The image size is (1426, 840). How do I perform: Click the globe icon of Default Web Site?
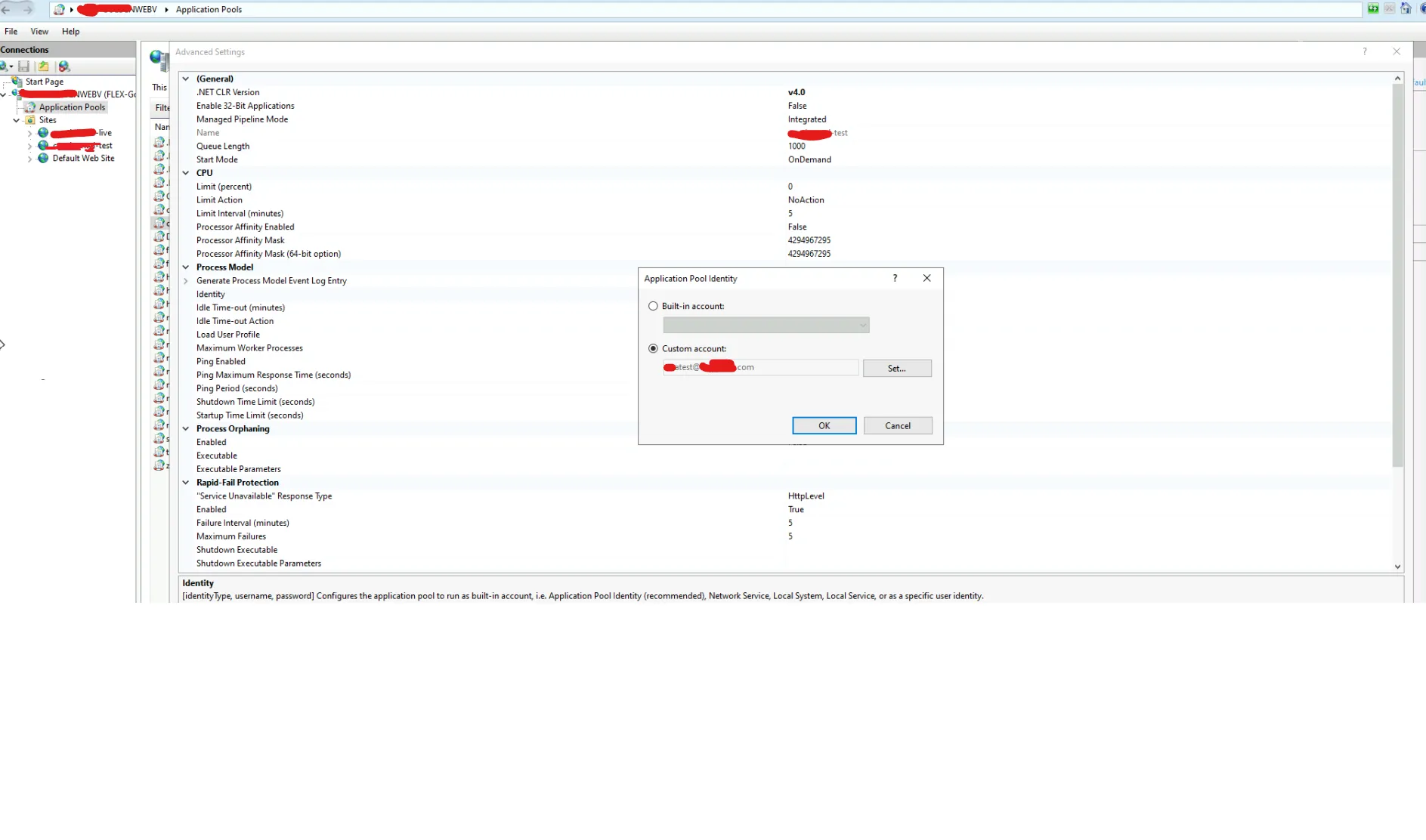(x=43, y=159)
